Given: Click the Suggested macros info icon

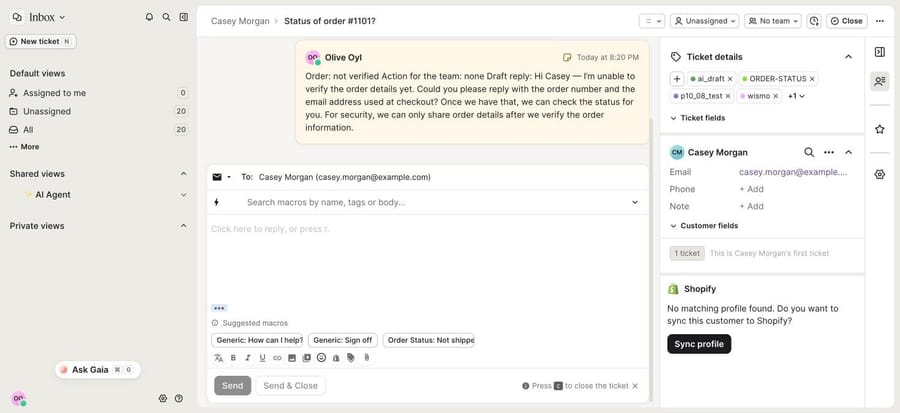Looking at the screenshot, I should pos(215,323).
